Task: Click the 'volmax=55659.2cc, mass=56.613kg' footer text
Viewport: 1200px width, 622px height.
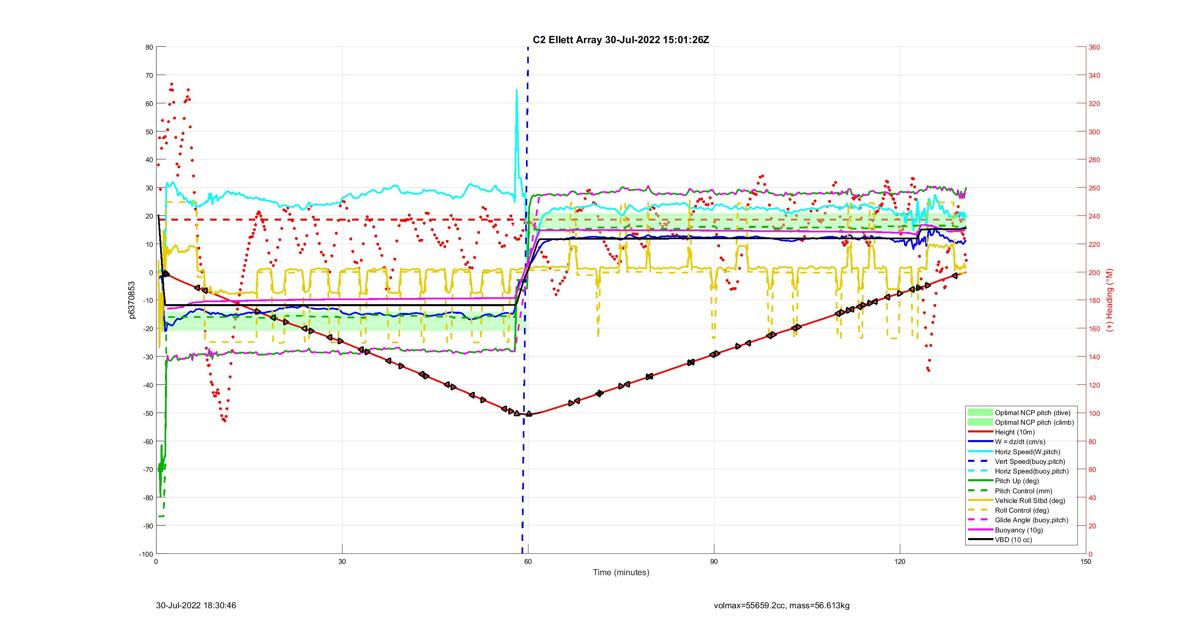Action: coord(781,605)
